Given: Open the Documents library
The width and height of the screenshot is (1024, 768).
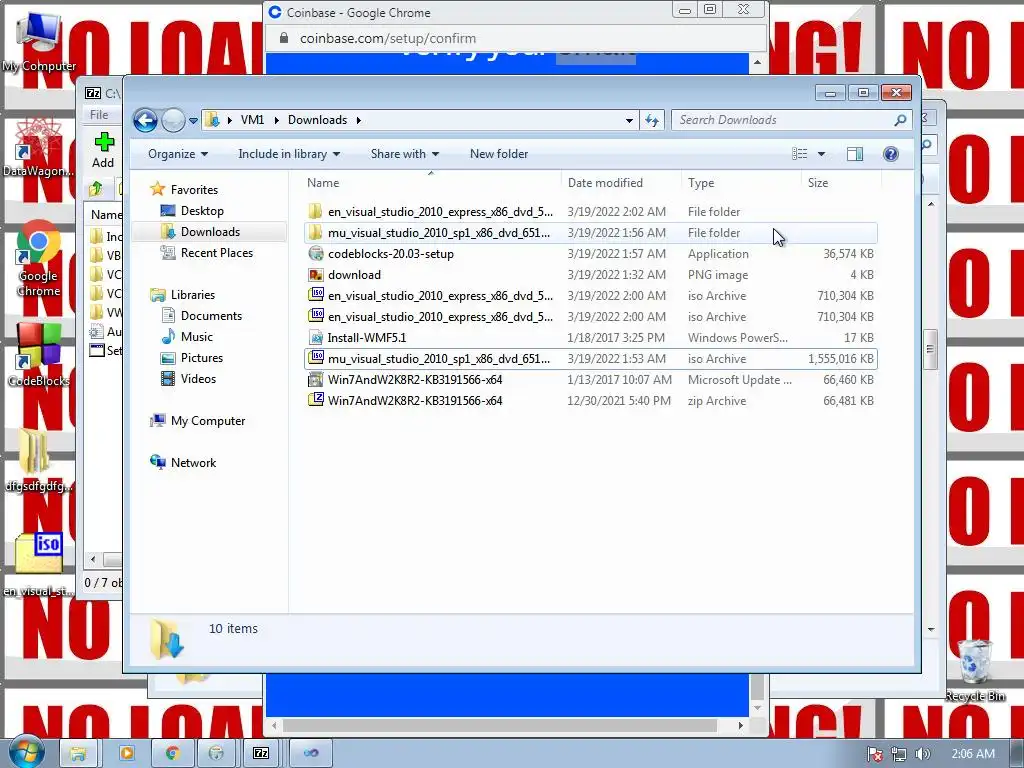Looking at the screenshot, I should (211, 316).
